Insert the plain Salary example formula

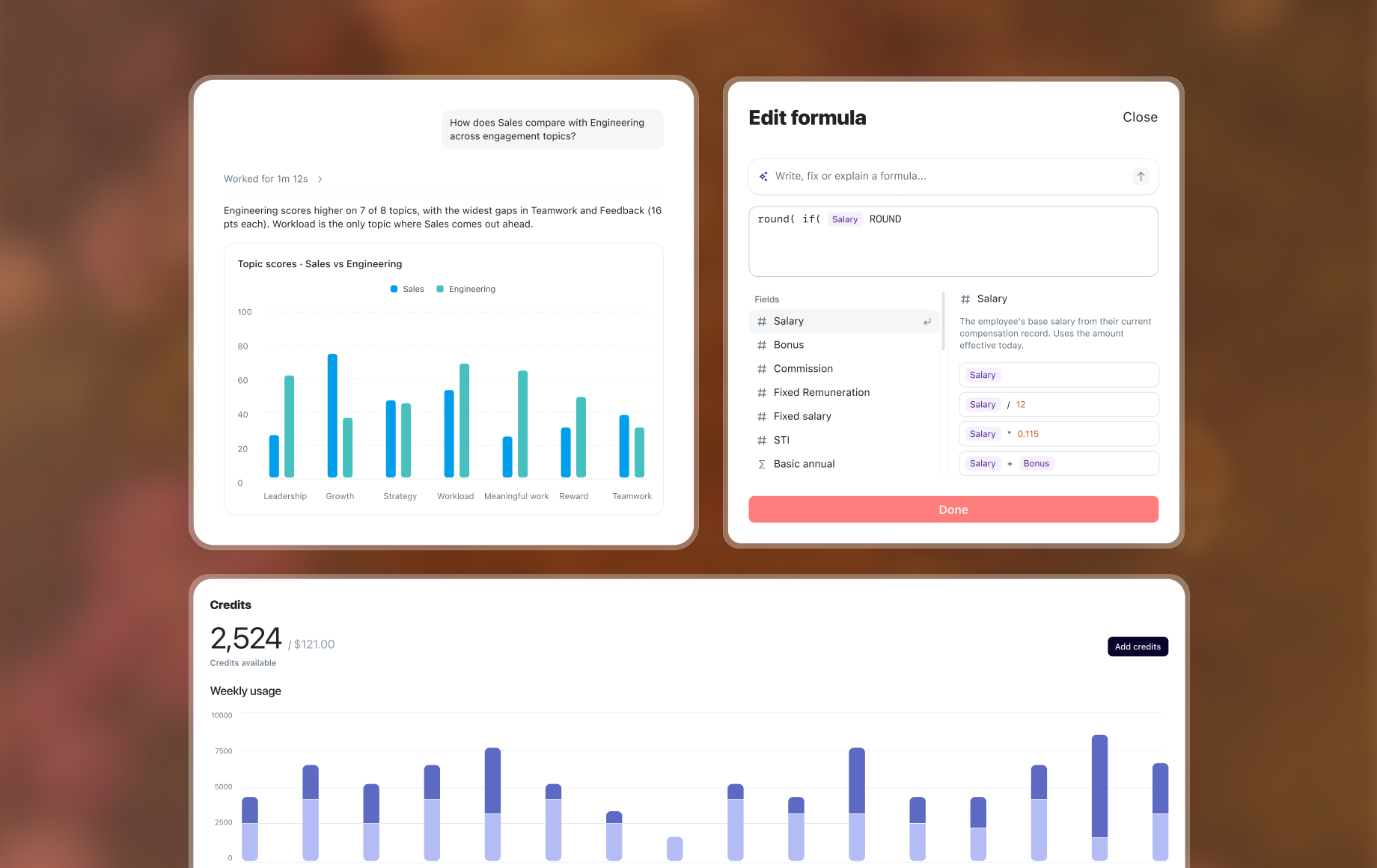1059,375
